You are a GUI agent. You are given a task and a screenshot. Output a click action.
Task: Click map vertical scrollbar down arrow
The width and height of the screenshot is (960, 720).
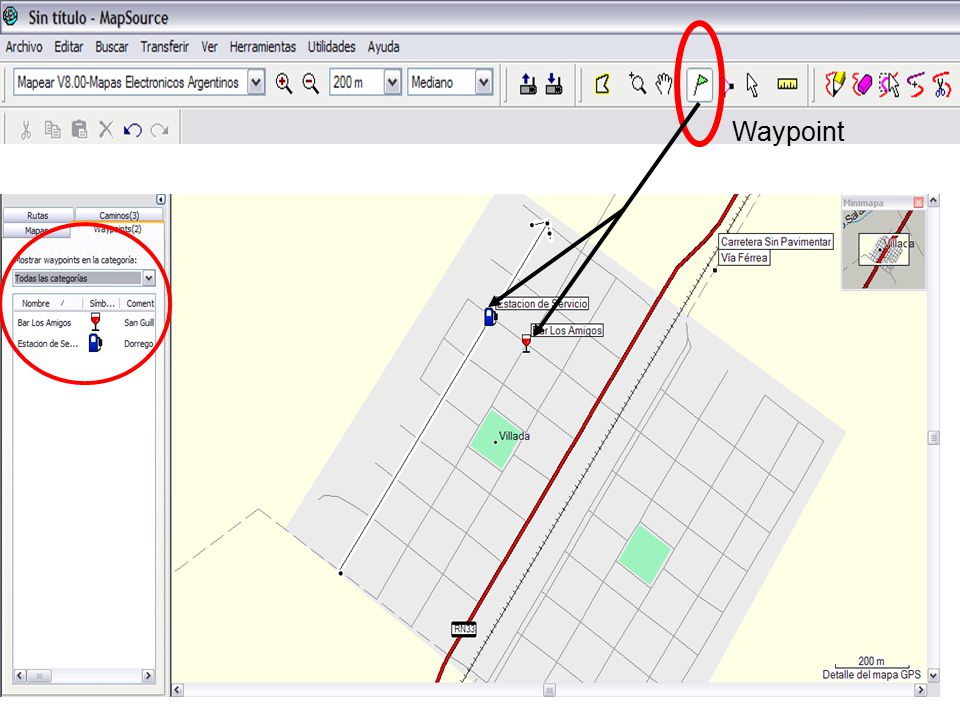pos(934,675)
